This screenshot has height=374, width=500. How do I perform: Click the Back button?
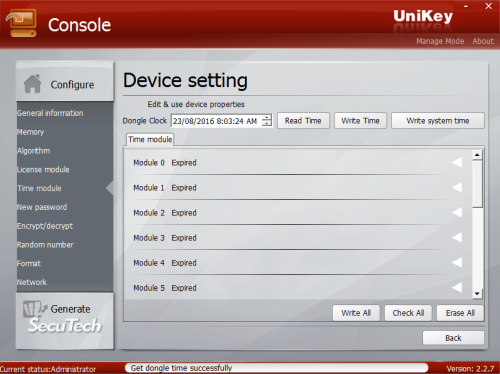click(453, 338)
